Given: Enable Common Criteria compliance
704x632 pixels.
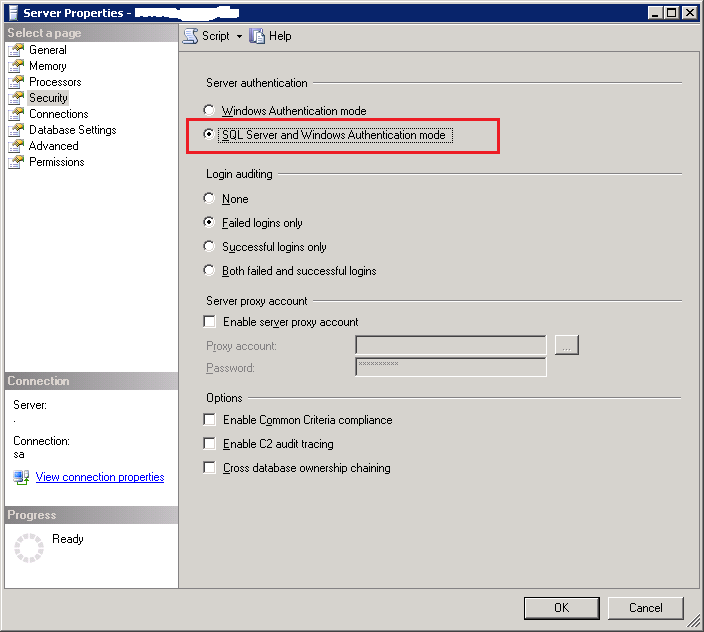Looking at the screenshot, I should (x=209, y=419).
